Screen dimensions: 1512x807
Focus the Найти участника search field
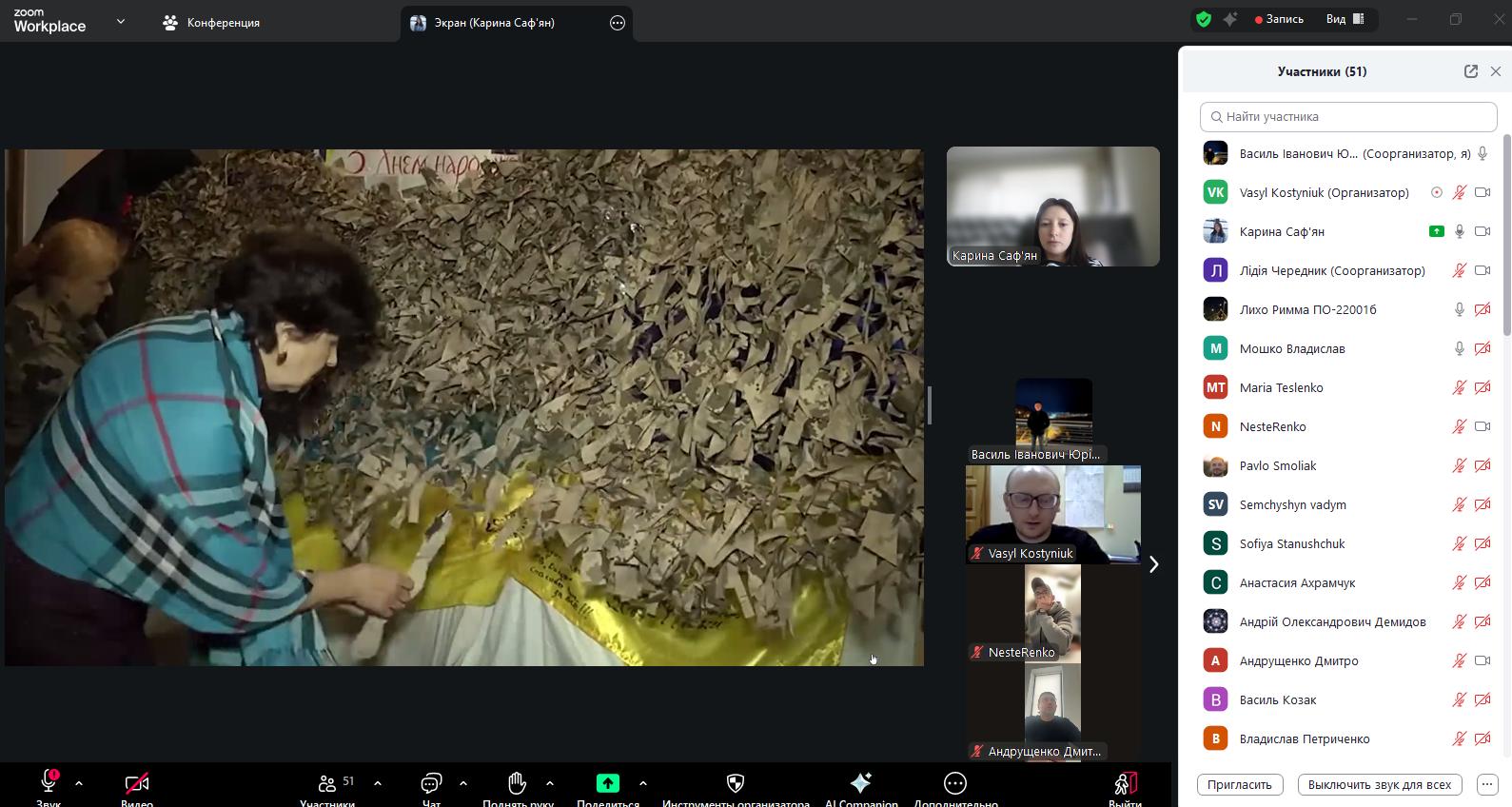pyautogui.click(x=1348, y=116)
